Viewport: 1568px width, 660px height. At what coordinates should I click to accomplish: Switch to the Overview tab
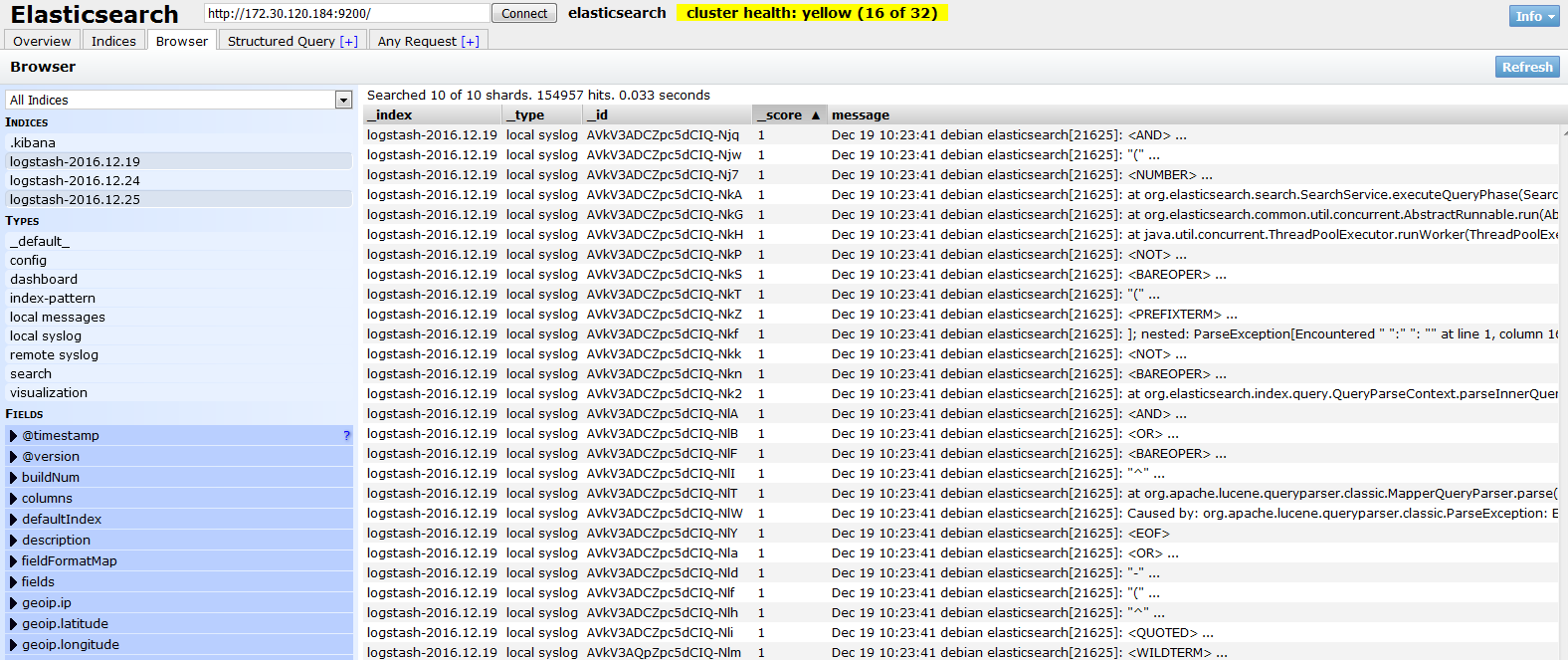click(x=42, y=41)
